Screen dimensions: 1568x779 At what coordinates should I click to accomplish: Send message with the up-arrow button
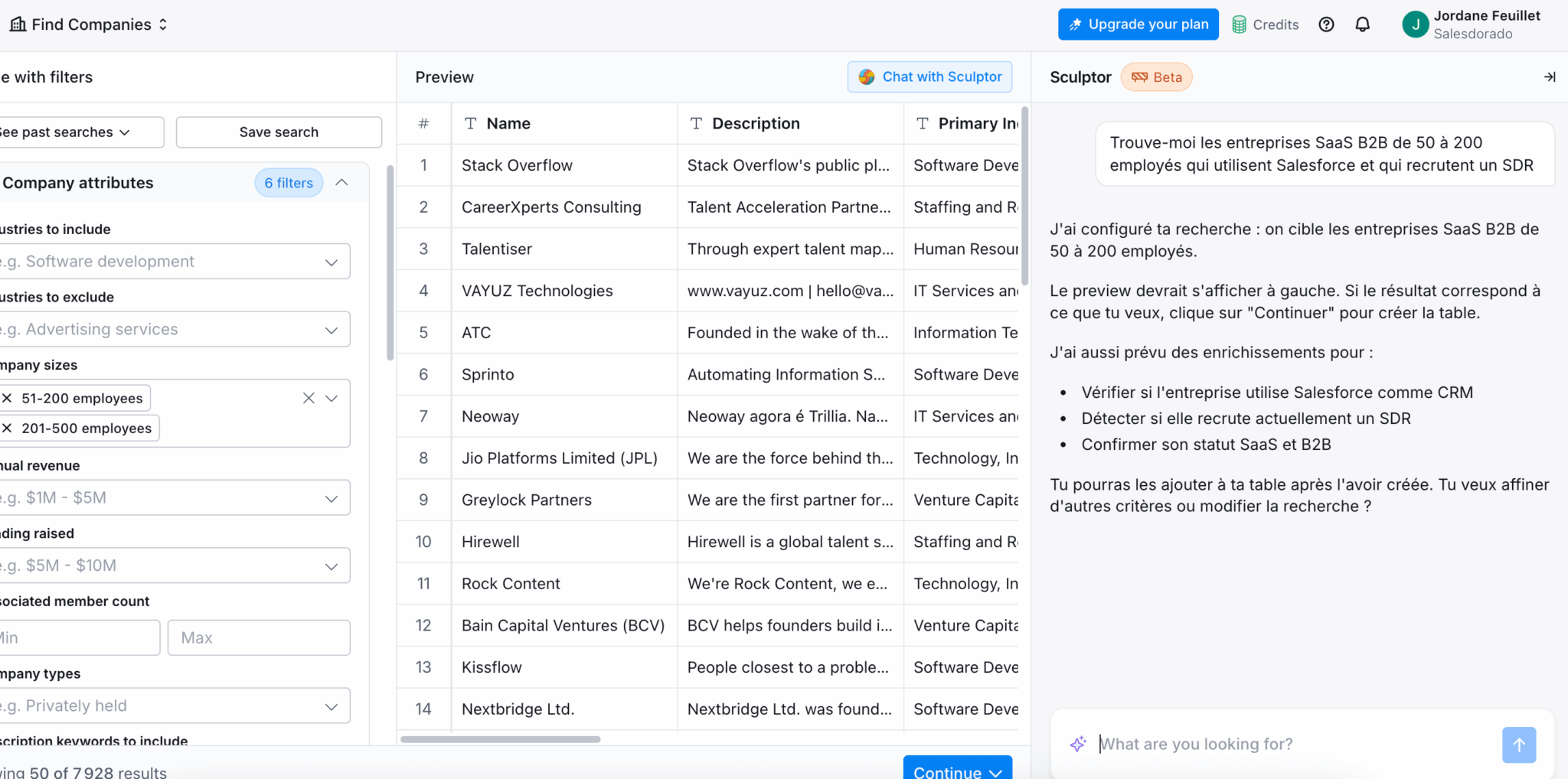pyautogui.click(x=1519, y=745)
